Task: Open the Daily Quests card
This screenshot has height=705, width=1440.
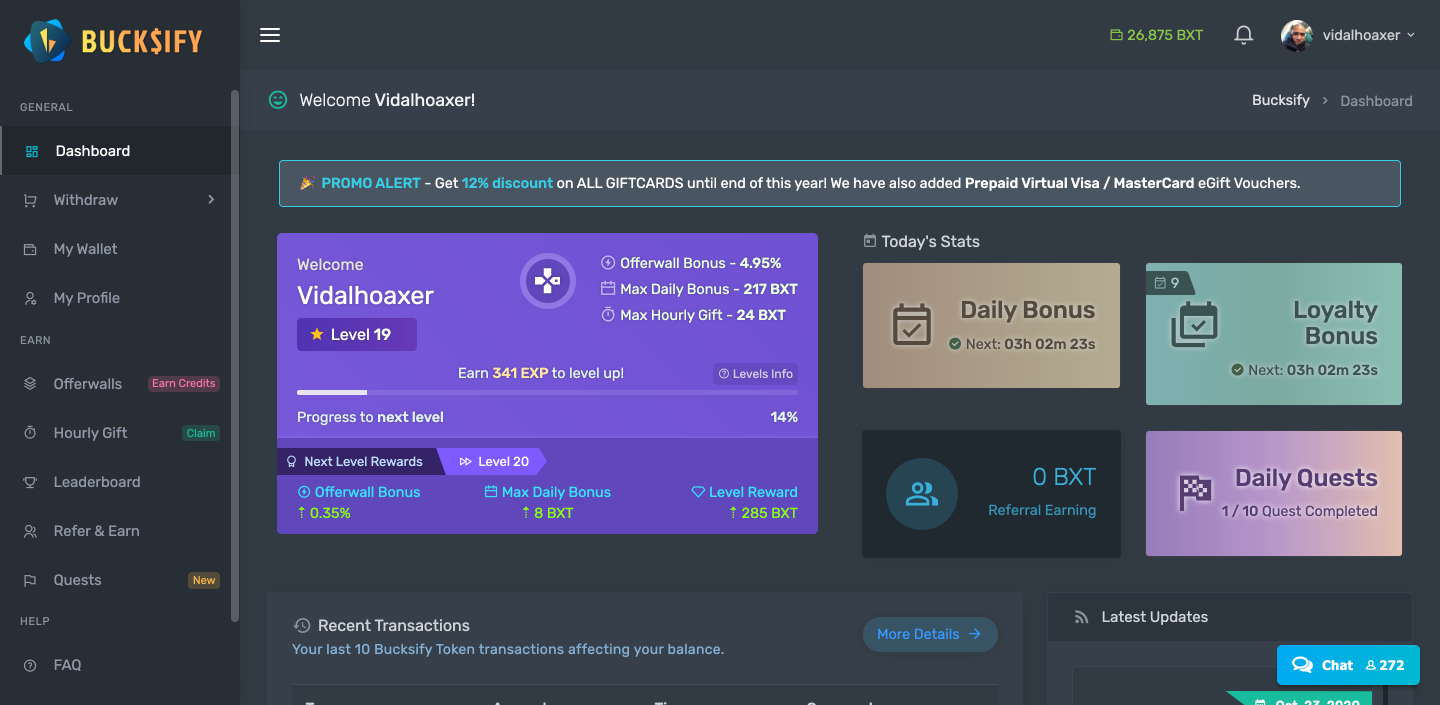Action: tap(1274, 493)
